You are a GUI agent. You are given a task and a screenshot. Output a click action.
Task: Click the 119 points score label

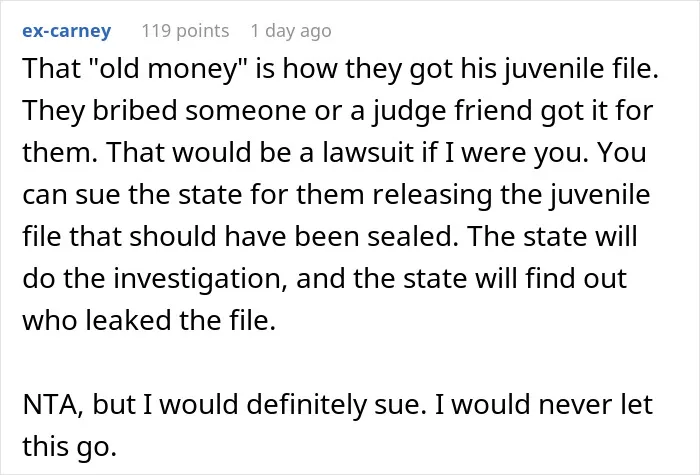185,31
